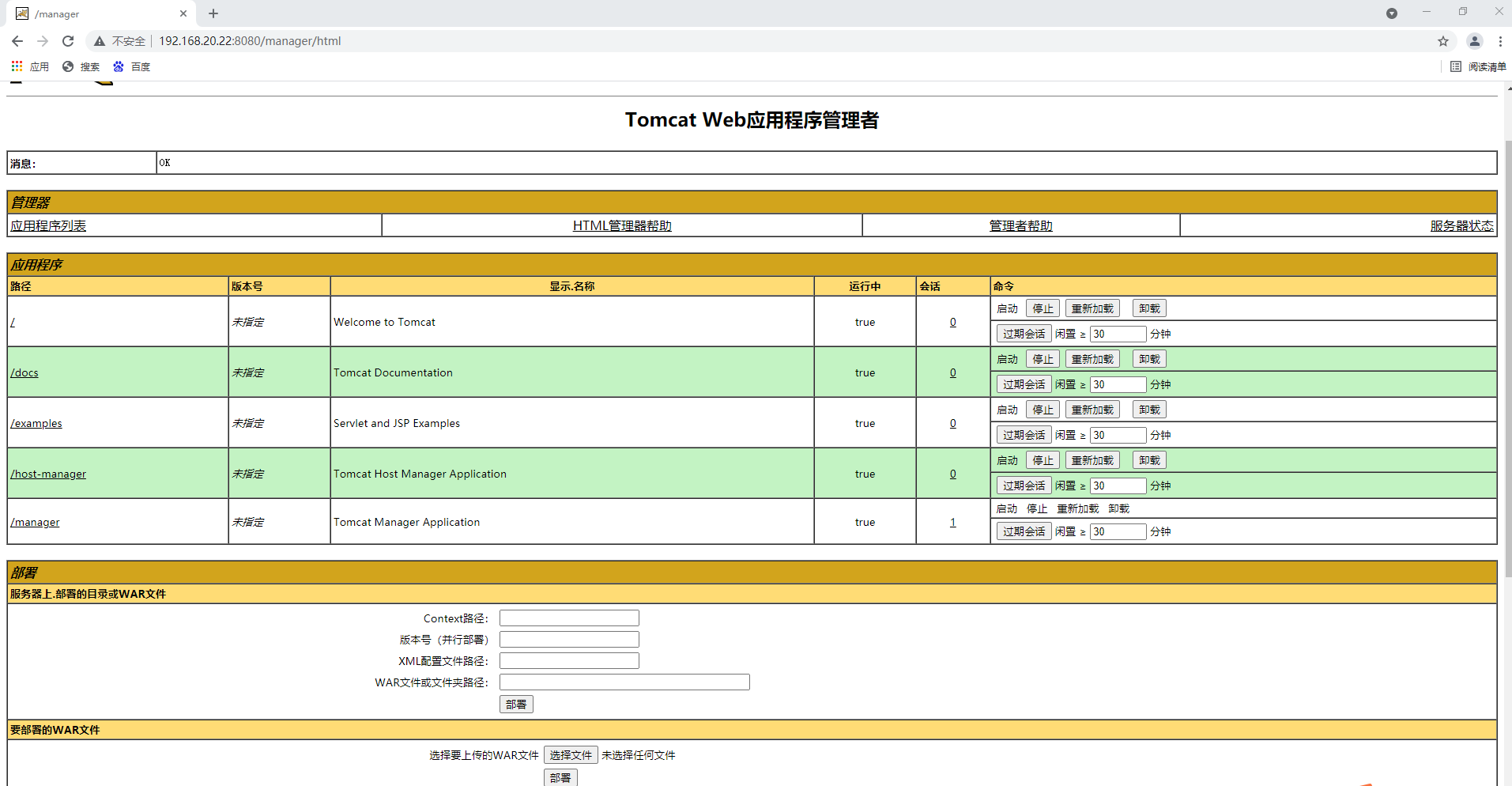
Task: Click the Context路径 input field
Action: click(x=569, y=618)
